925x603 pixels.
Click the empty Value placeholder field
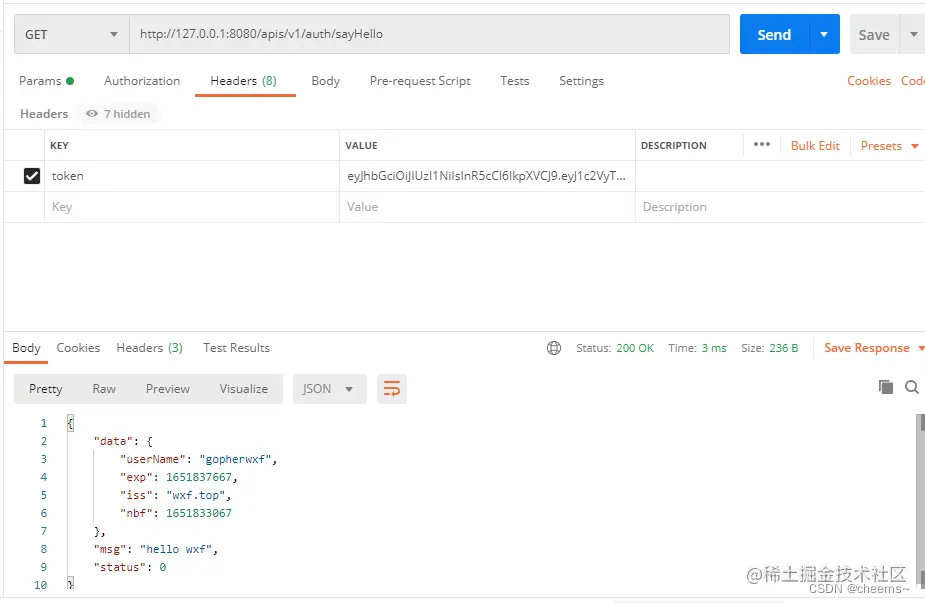point(487,207)
